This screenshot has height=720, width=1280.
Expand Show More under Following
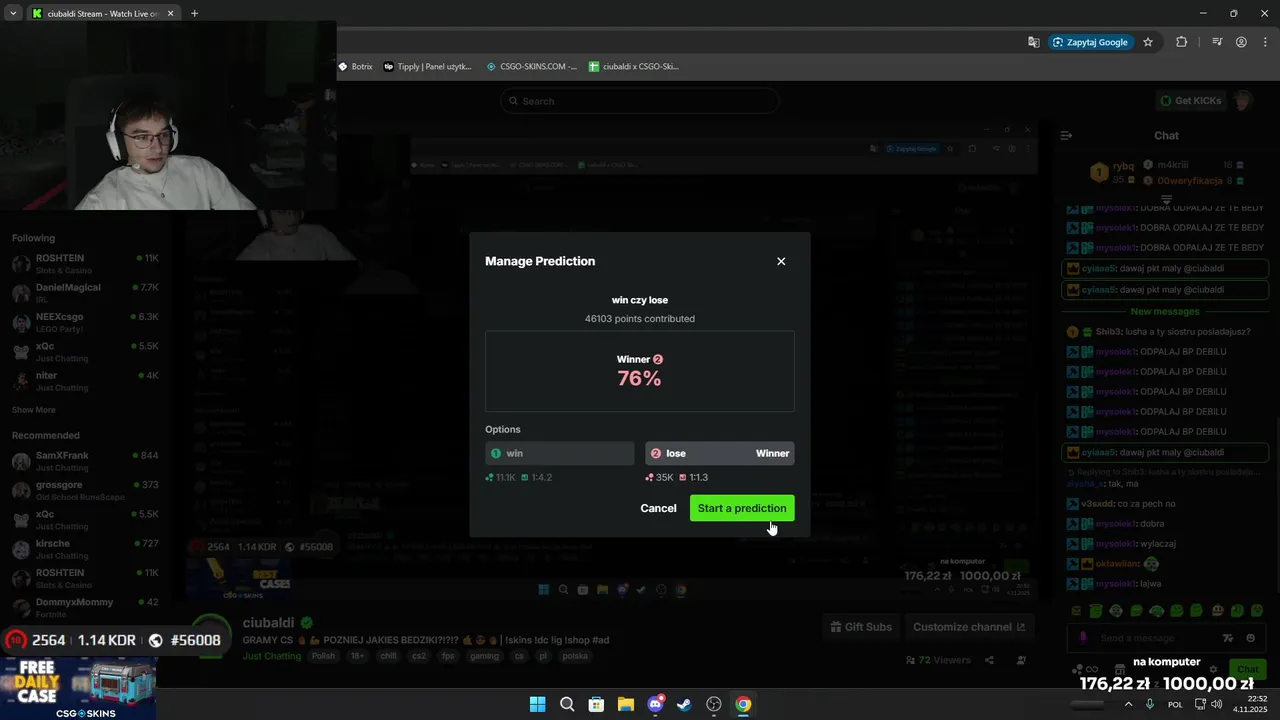point(34,410)
